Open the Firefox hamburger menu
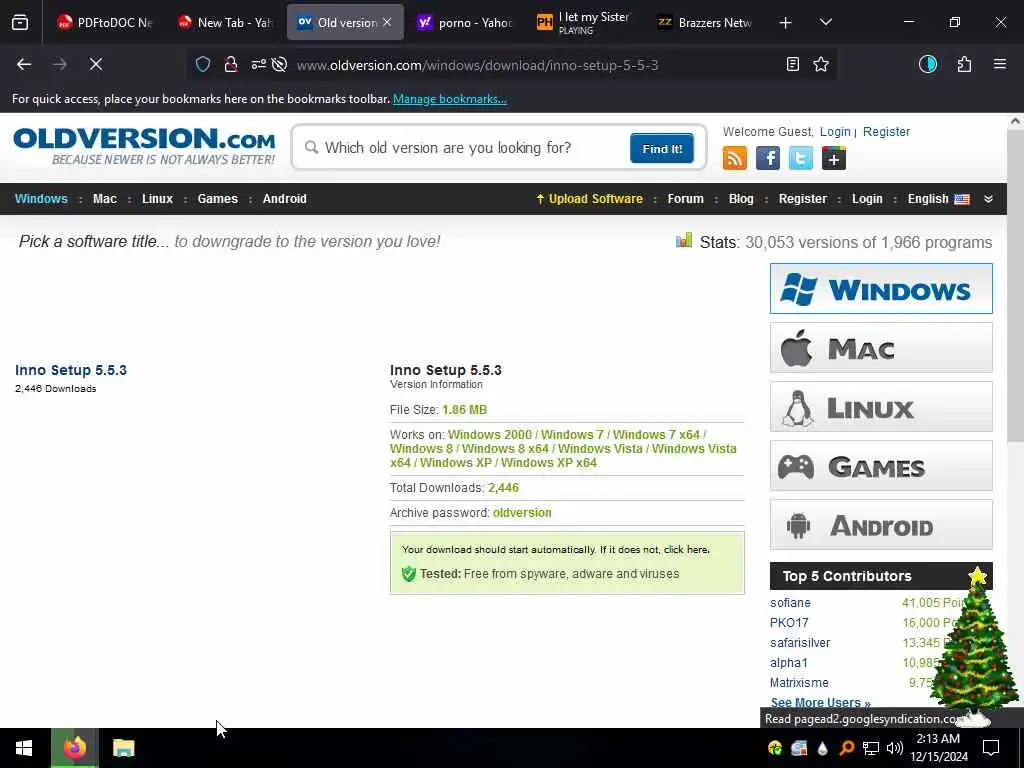 pyautogui.click(x=1000, y=64)
